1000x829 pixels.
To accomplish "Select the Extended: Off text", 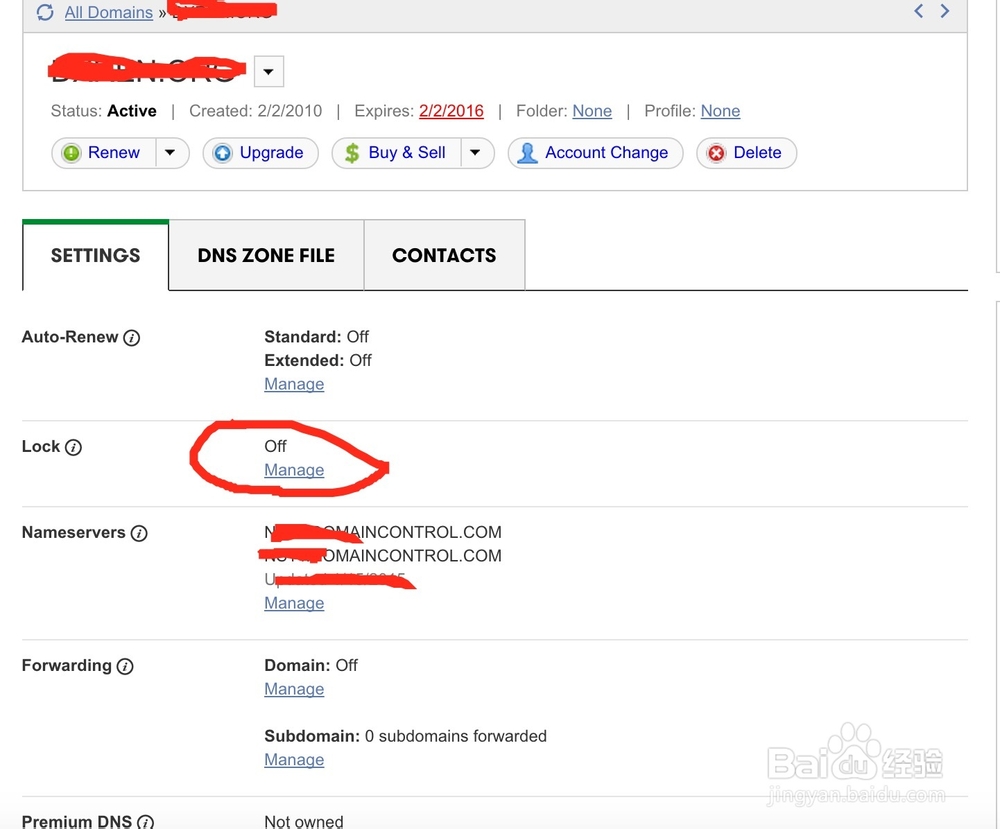I will pyautogui.click(x=318, y=360).
